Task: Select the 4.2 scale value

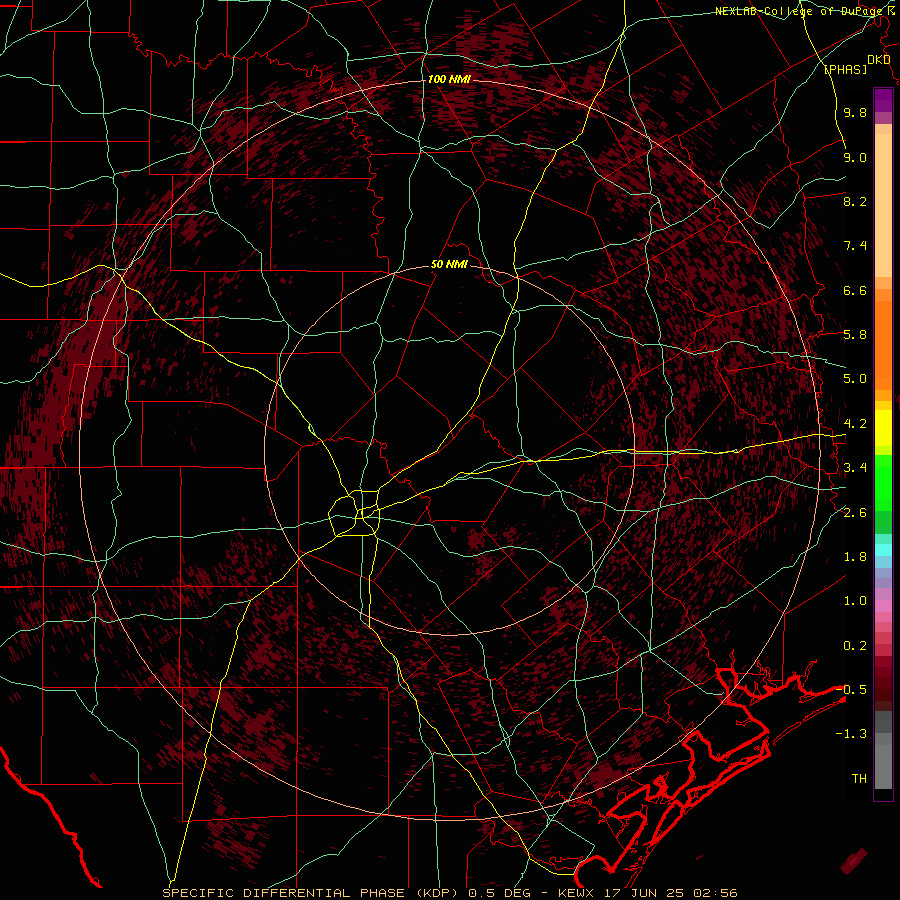Action: [x=855, y=424]
